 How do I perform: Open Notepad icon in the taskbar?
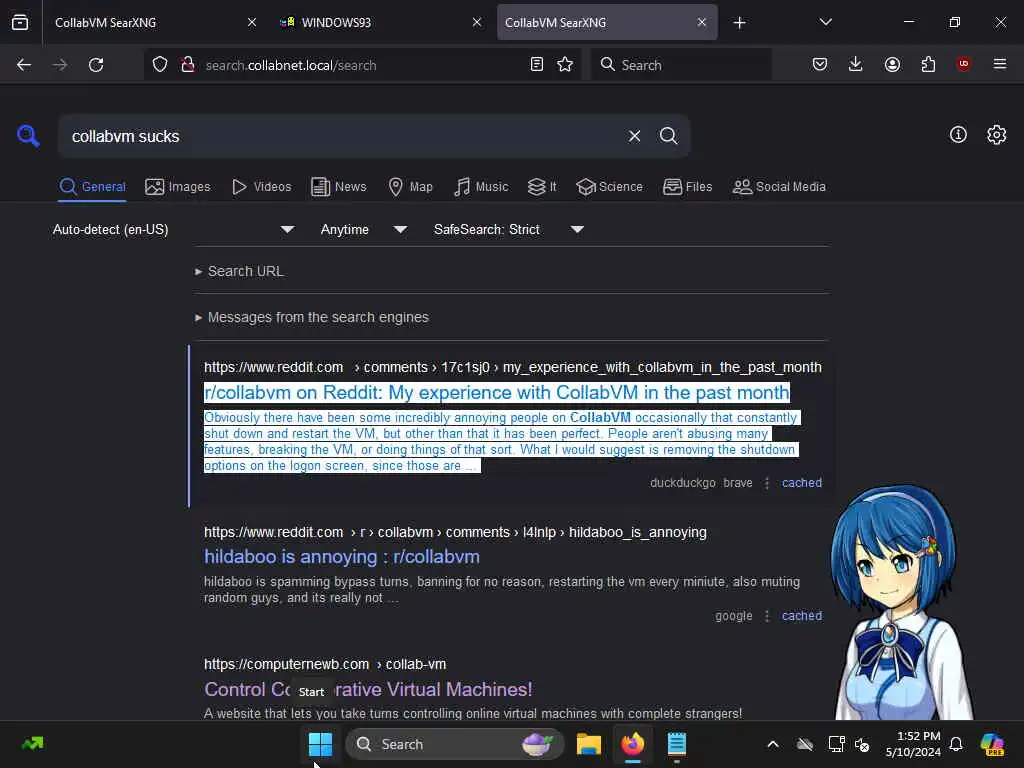coord(677,744)
